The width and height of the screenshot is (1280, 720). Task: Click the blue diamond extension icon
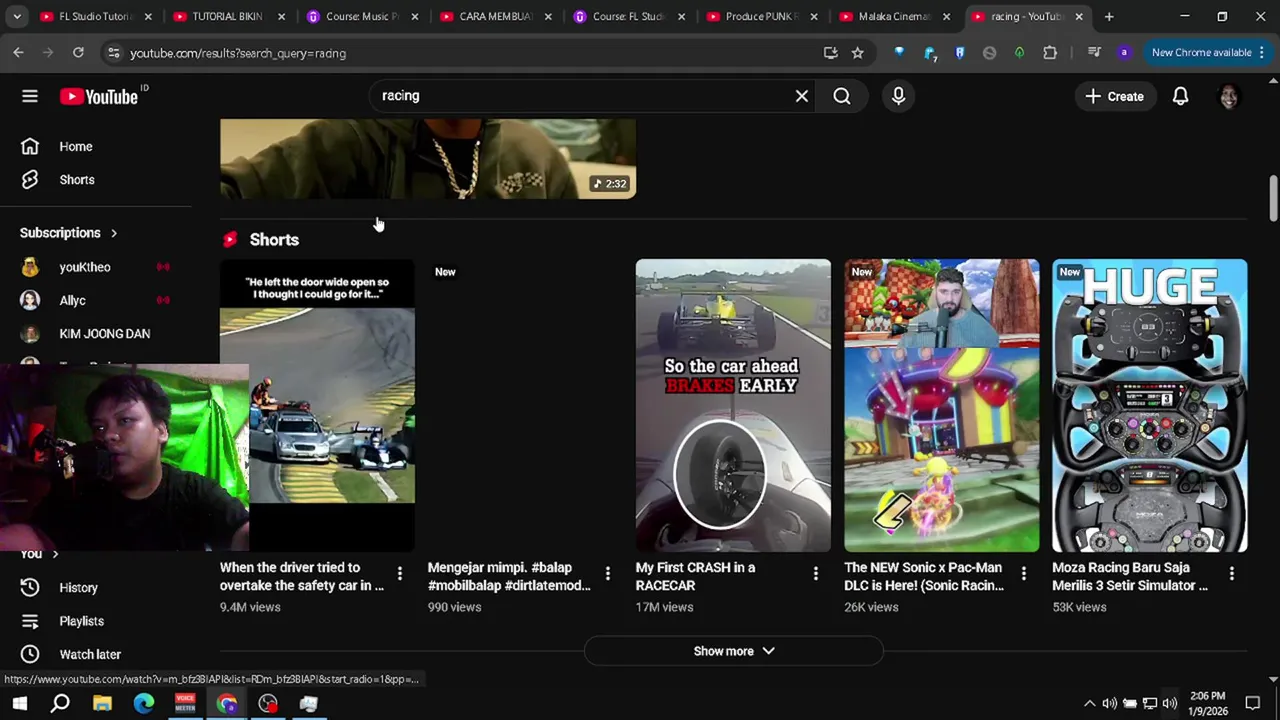[x=899, y=52]
